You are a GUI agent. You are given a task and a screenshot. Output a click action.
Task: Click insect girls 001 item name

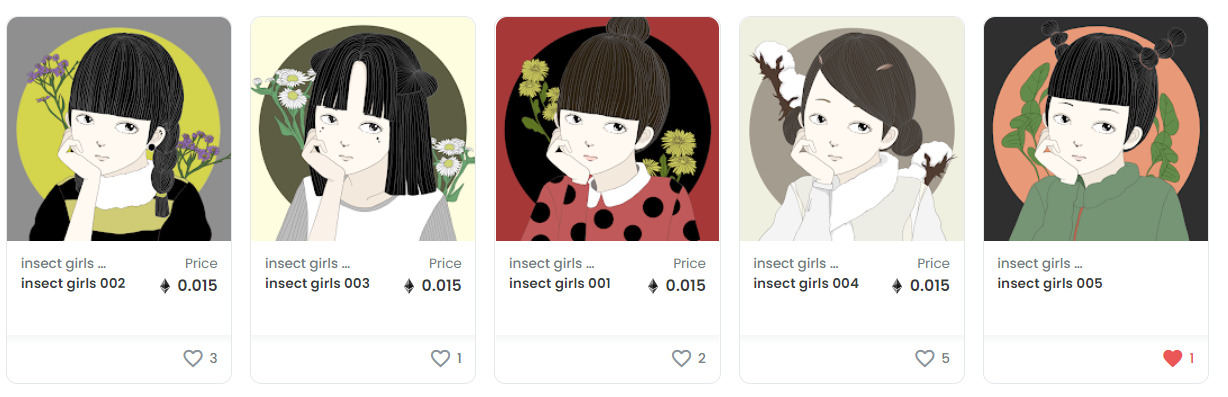(560, 283)
